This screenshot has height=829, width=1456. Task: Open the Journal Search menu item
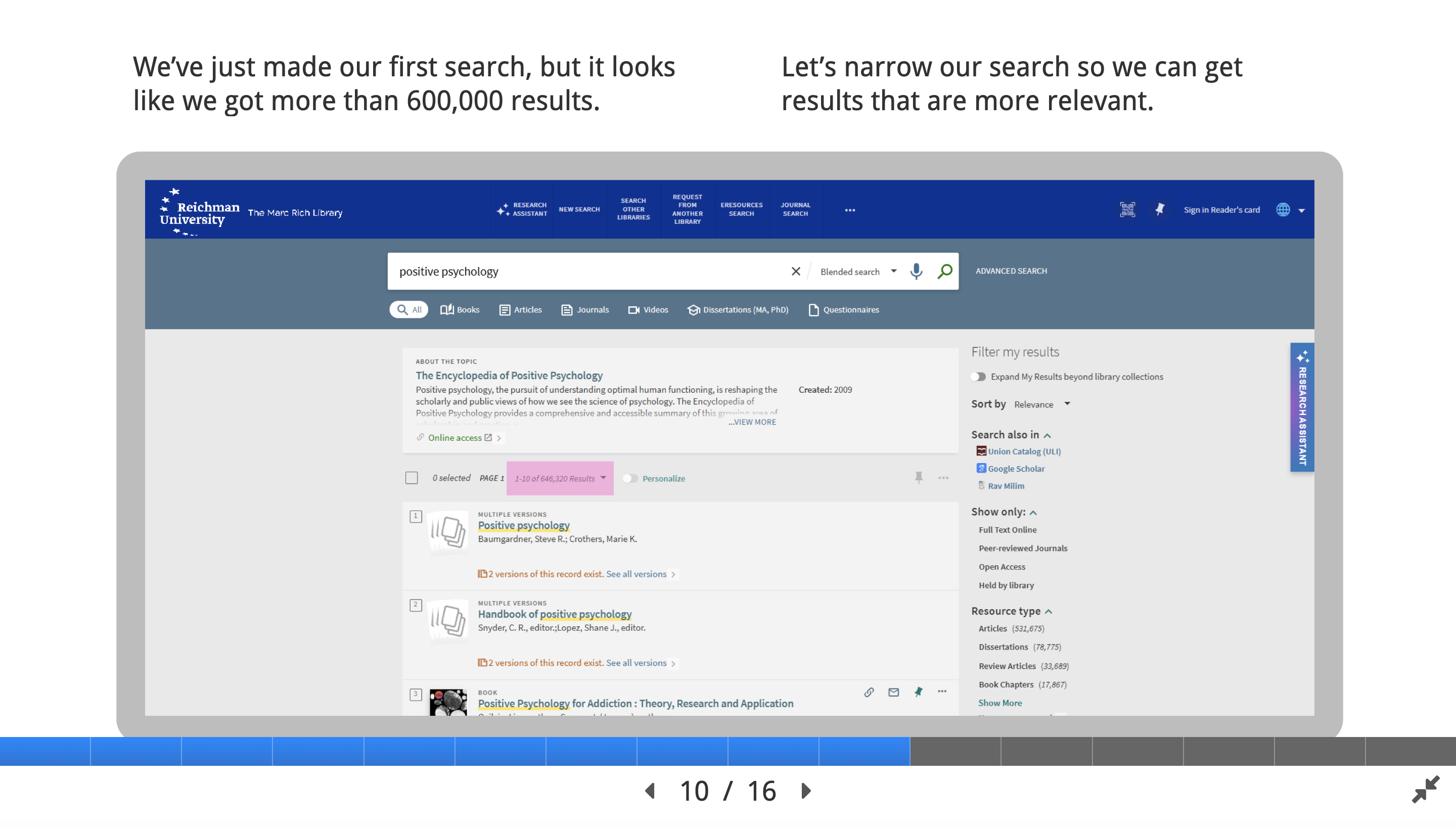pyautogui.click(x=795, y=210)
